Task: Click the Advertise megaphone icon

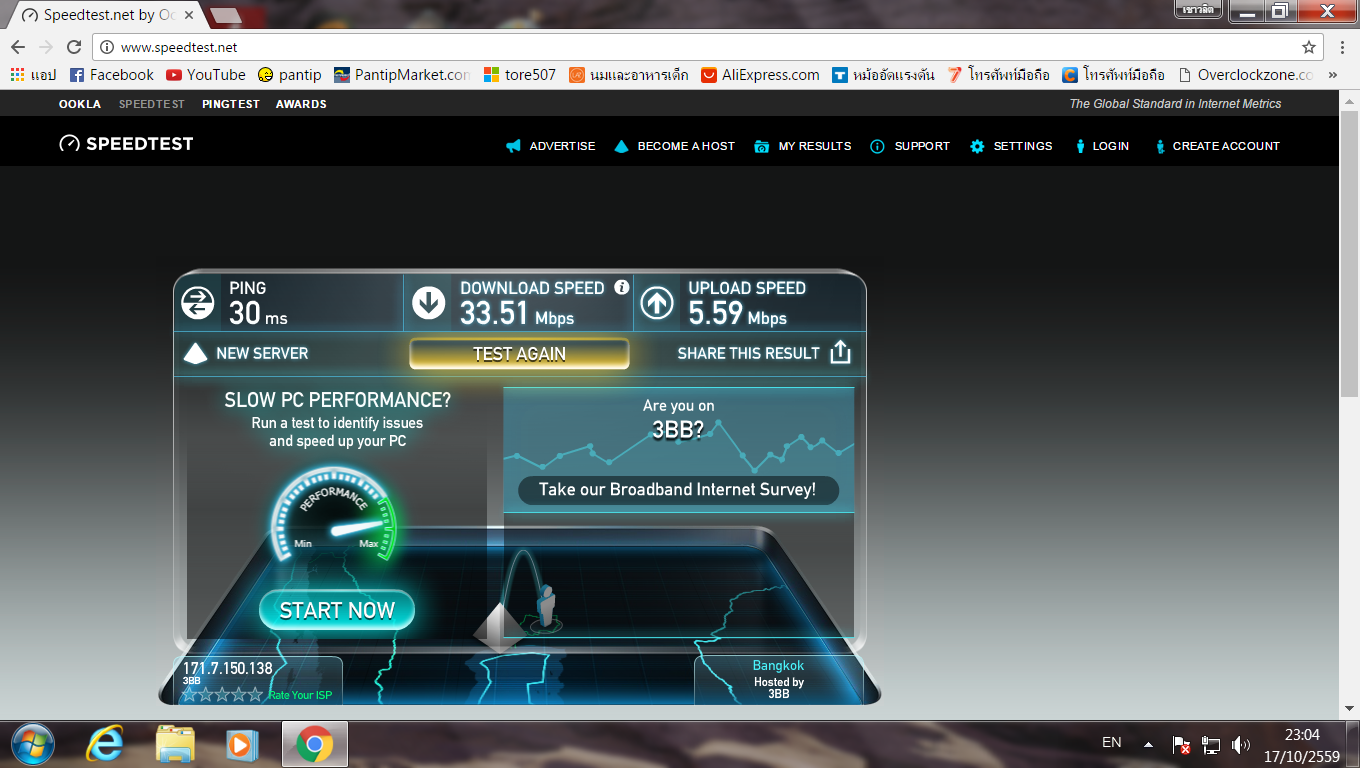Action: [x=514, y=146]
